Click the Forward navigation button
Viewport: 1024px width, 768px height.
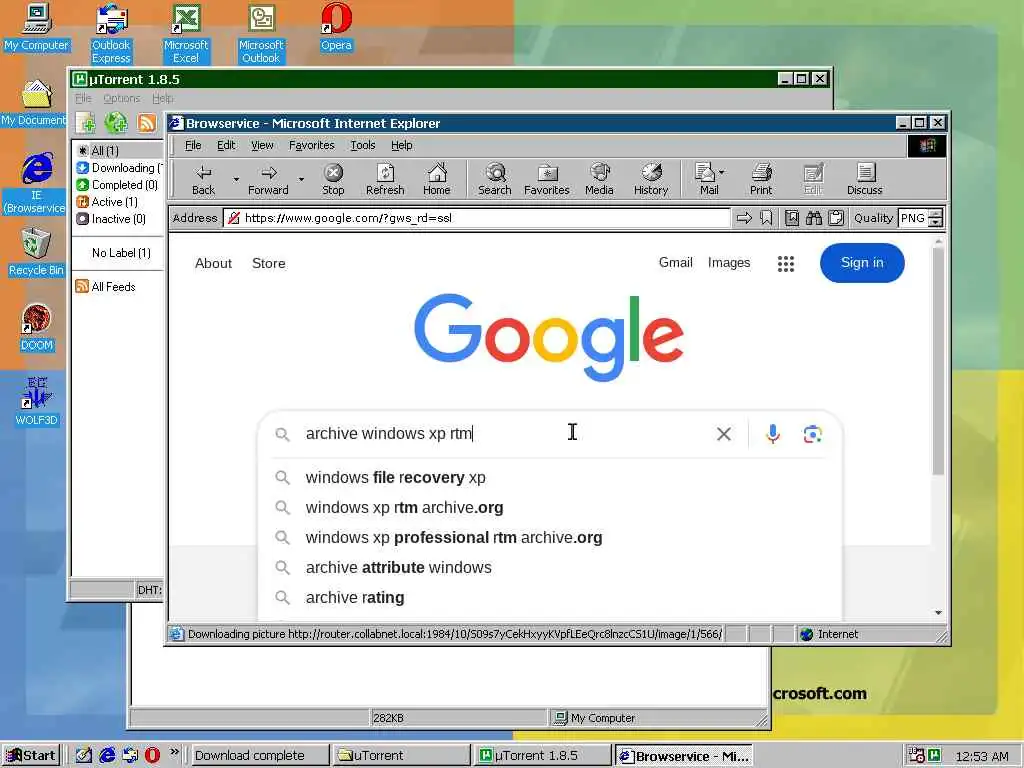268,179
